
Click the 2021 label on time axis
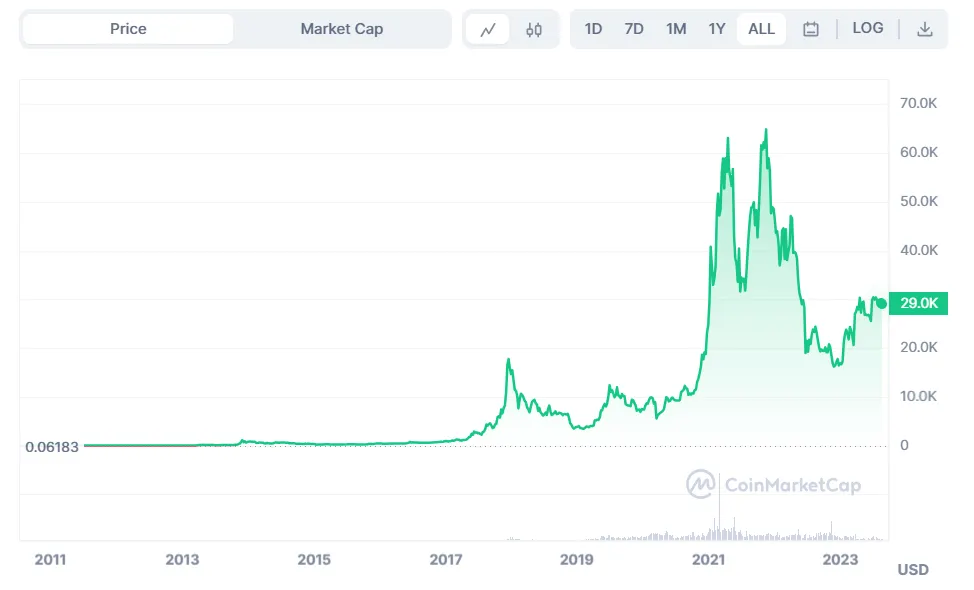(x=709, y=560)
